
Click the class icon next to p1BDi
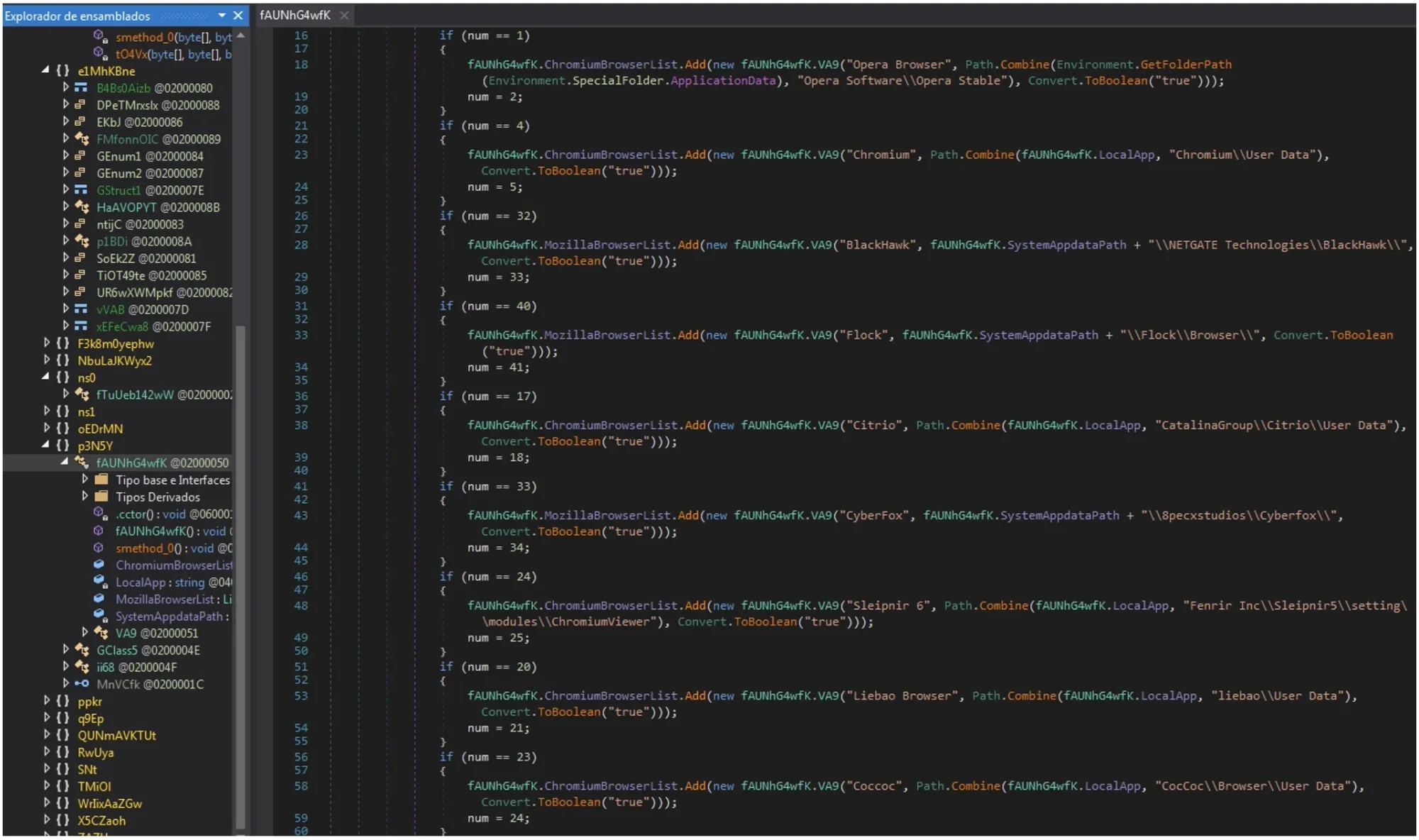[x=82, y=241]
